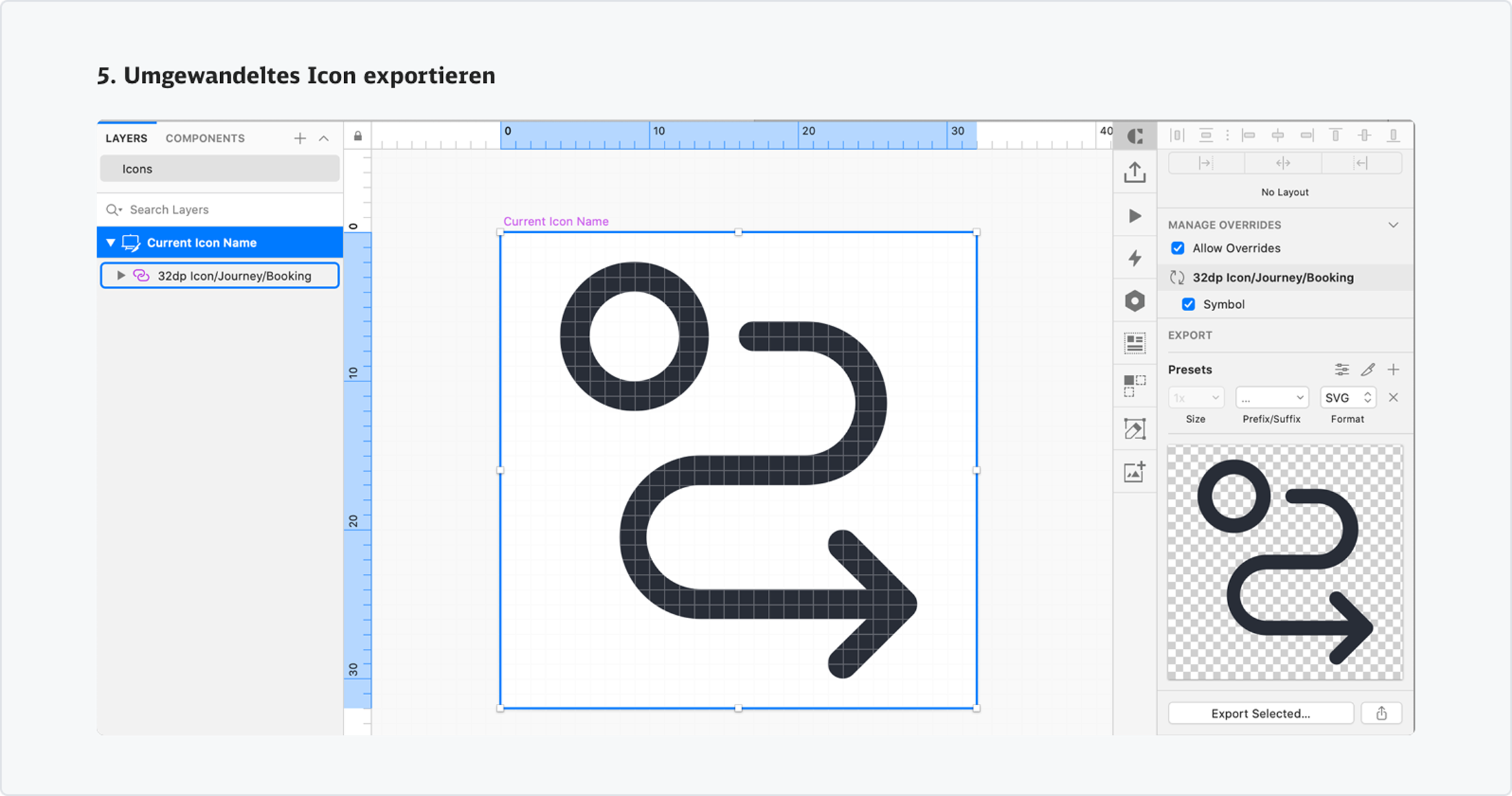Viewport: 1512px width, 796px height.
Task: Click the hexagon nut plugin icon
Action: [x=1135, y=301]
